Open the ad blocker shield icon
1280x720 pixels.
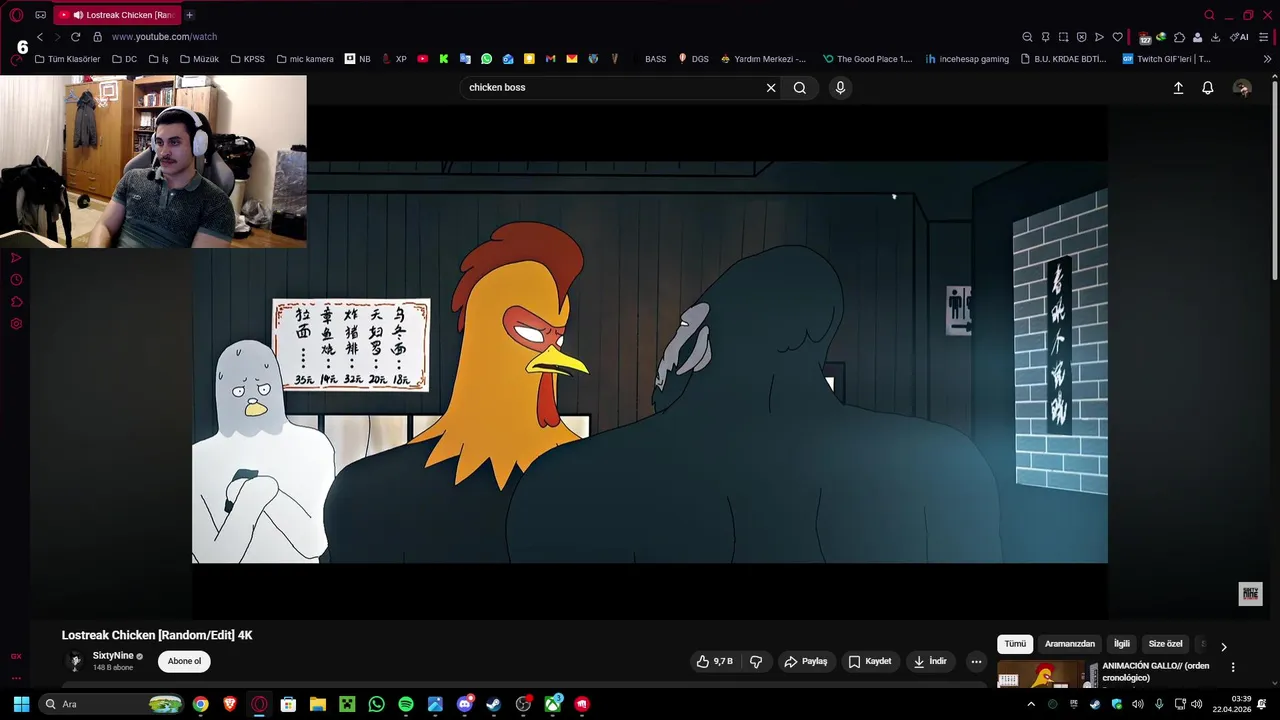point(1081,37)
